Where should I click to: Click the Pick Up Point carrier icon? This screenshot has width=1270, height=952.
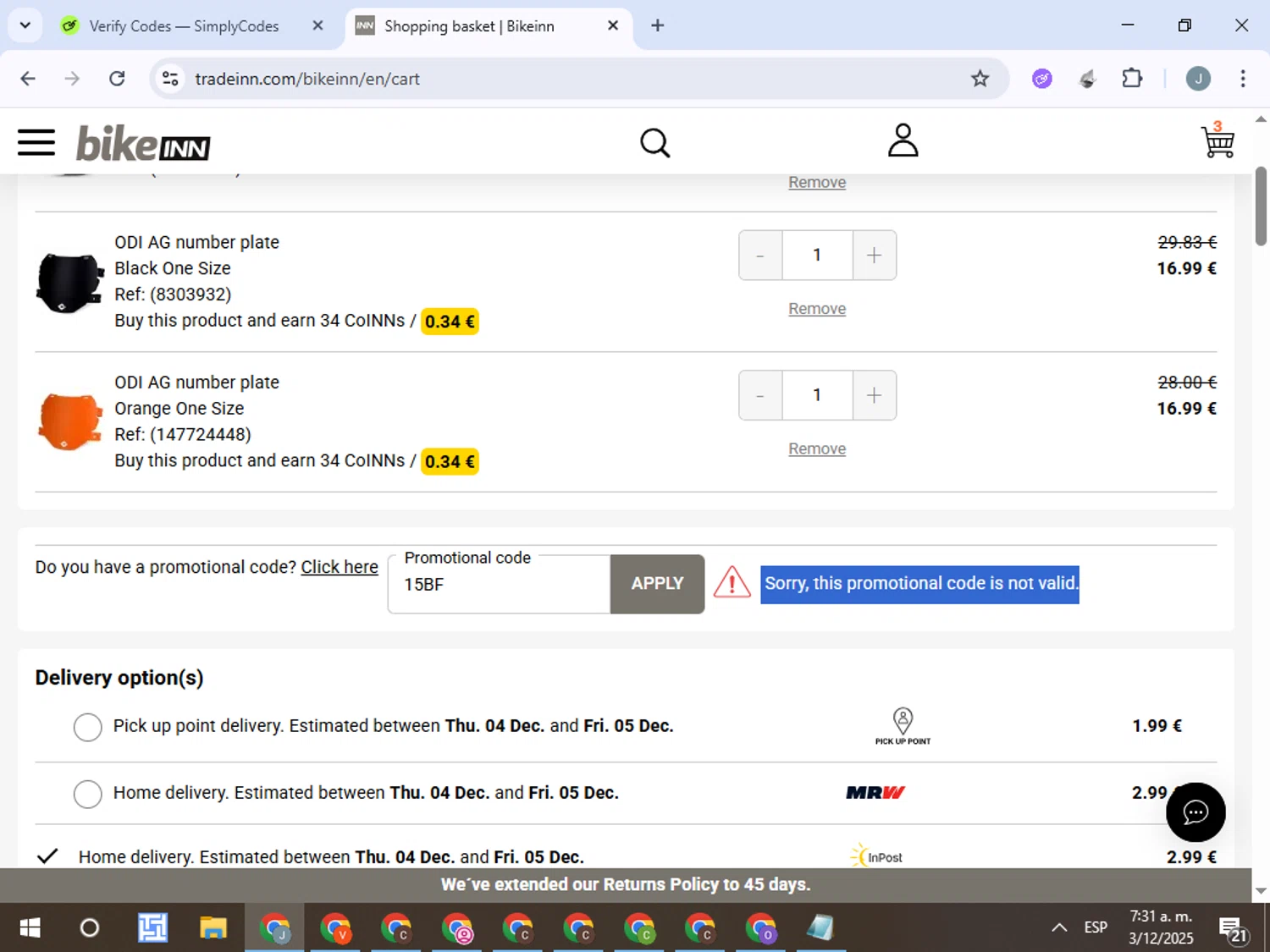tap(903, 726)
